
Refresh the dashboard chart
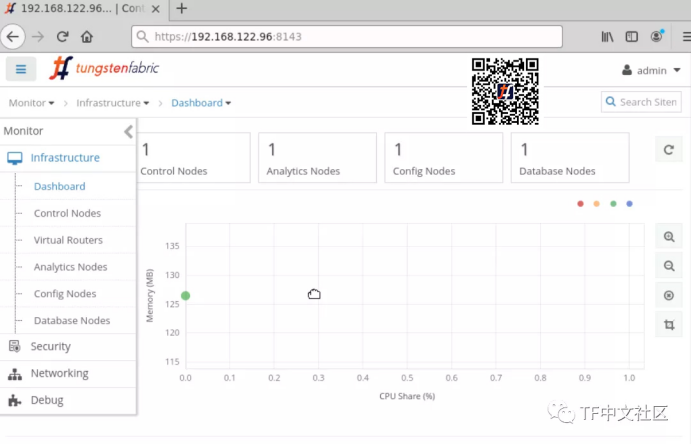(669, 150)
